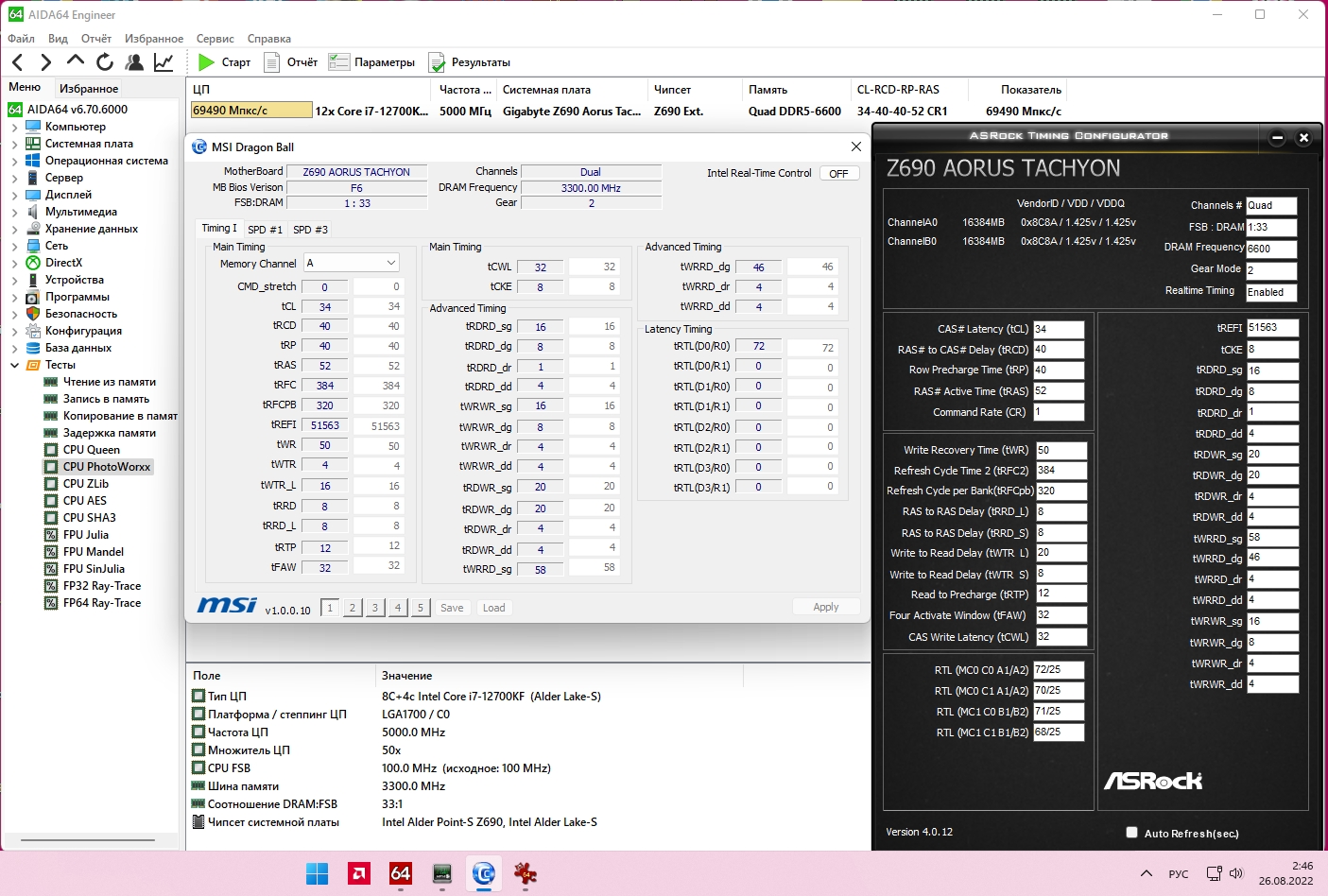Switch to AIDA64 via its taskbar icon
This screenshot has height=896, width=1328.
click(401, 873)
